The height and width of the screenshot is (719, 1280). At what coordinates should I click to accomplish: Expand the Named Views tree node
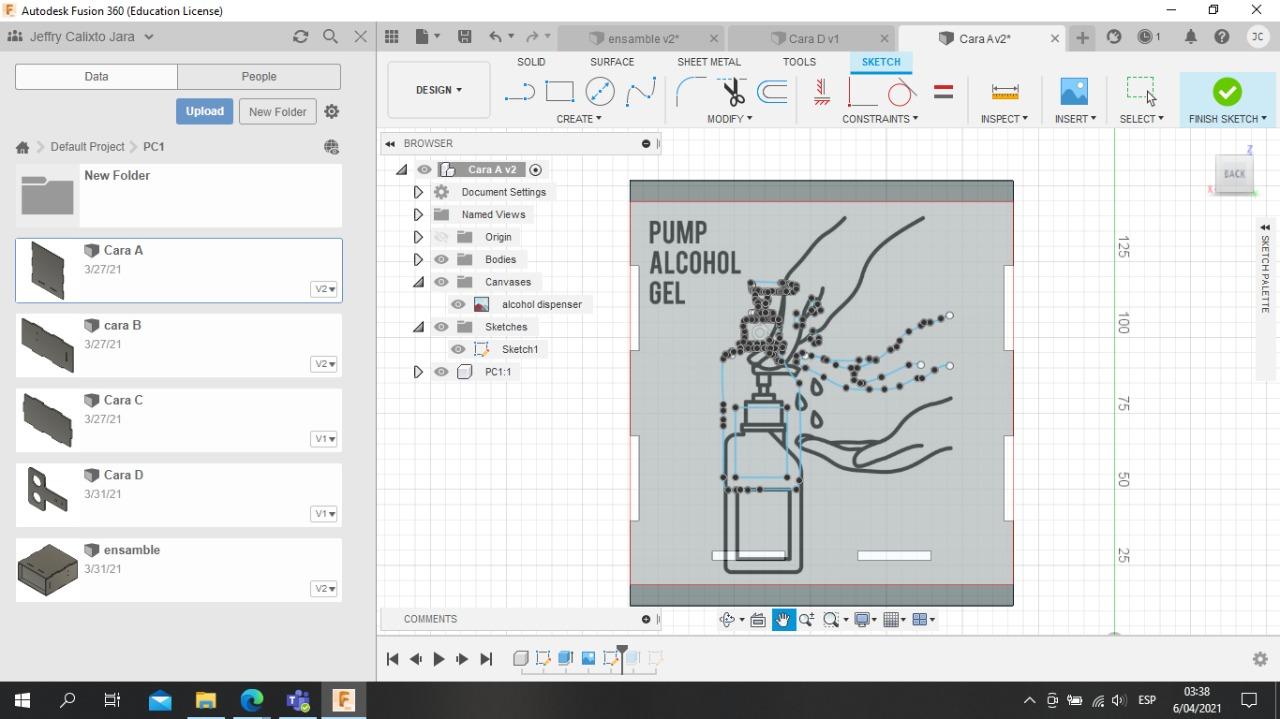tap(418, 215)
